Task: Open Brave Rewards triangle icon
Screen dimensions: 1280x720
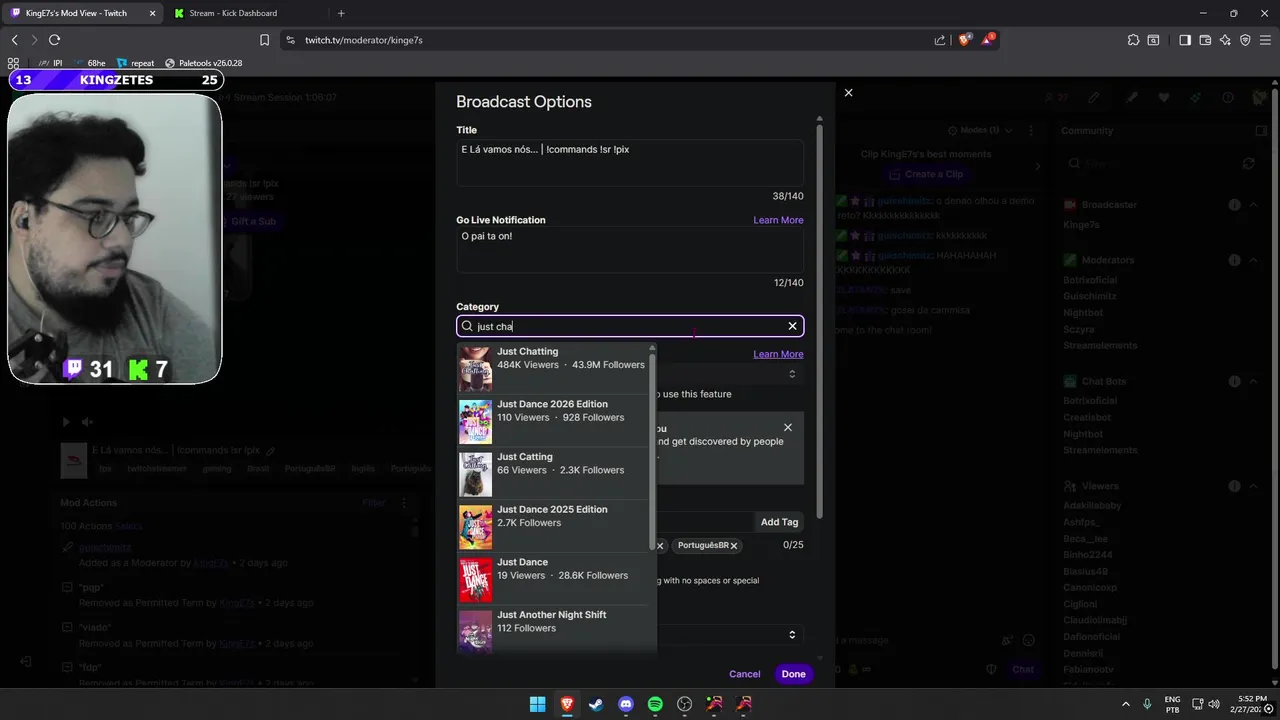Action: 988,40
